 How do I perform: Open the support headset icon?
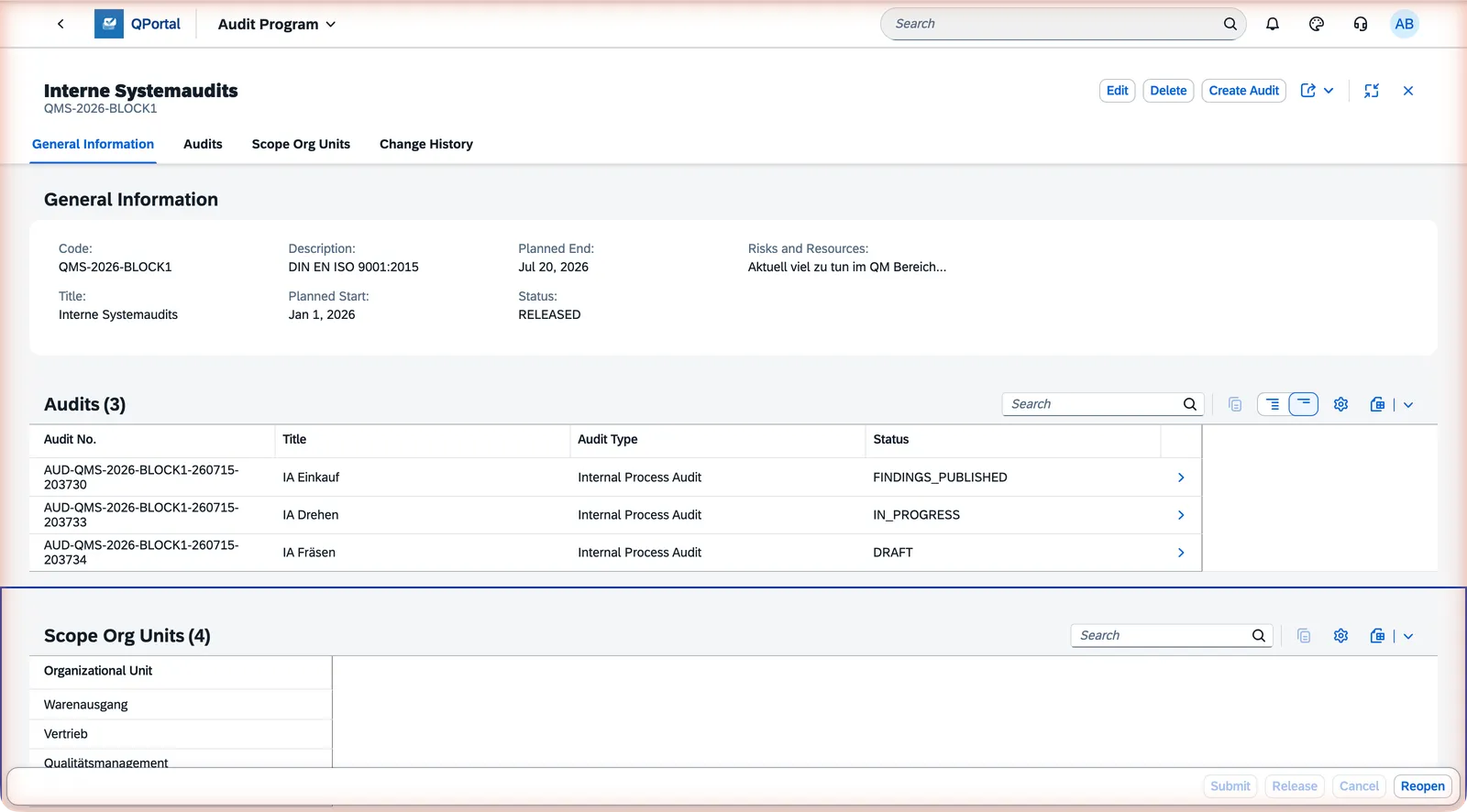(1361, 24)
